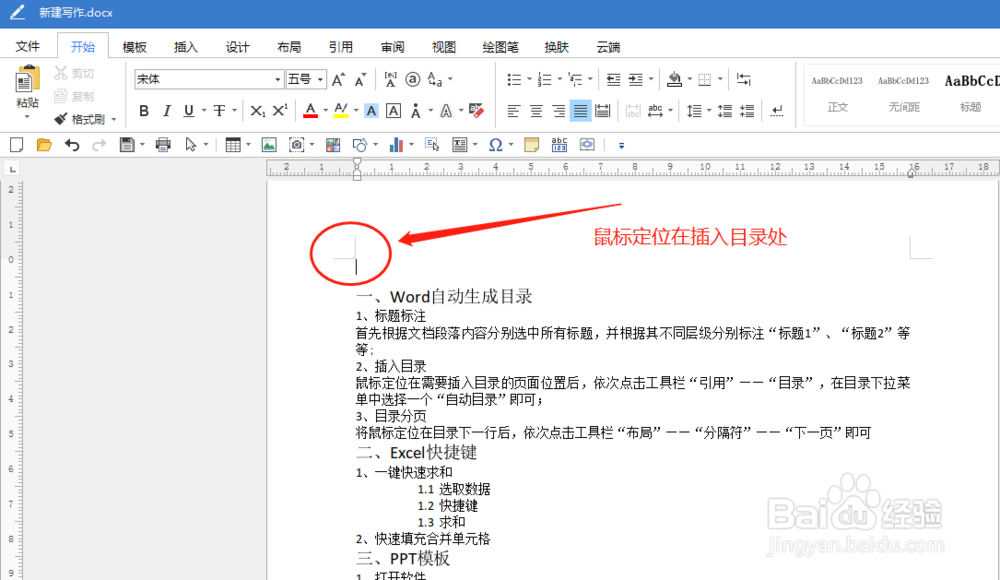This screenshot has height=580, width=1000.
Task: Toggle the highlighted justify alignment button
Action: (580, 110)
